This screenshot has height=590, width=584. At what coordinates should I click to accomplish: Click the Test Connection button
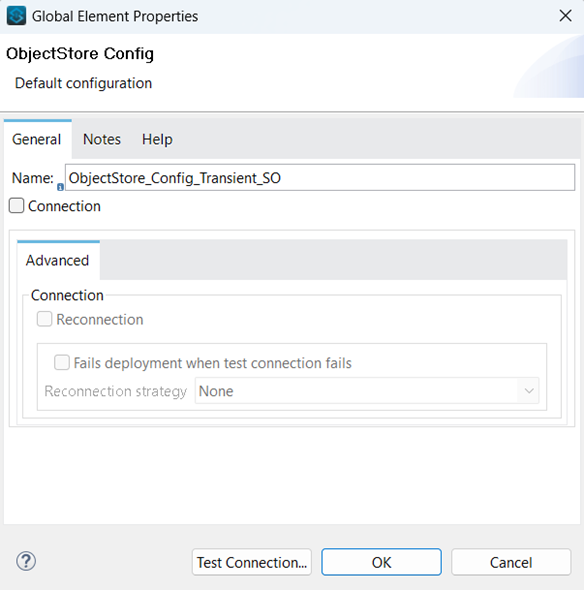(x=252, y=562)
